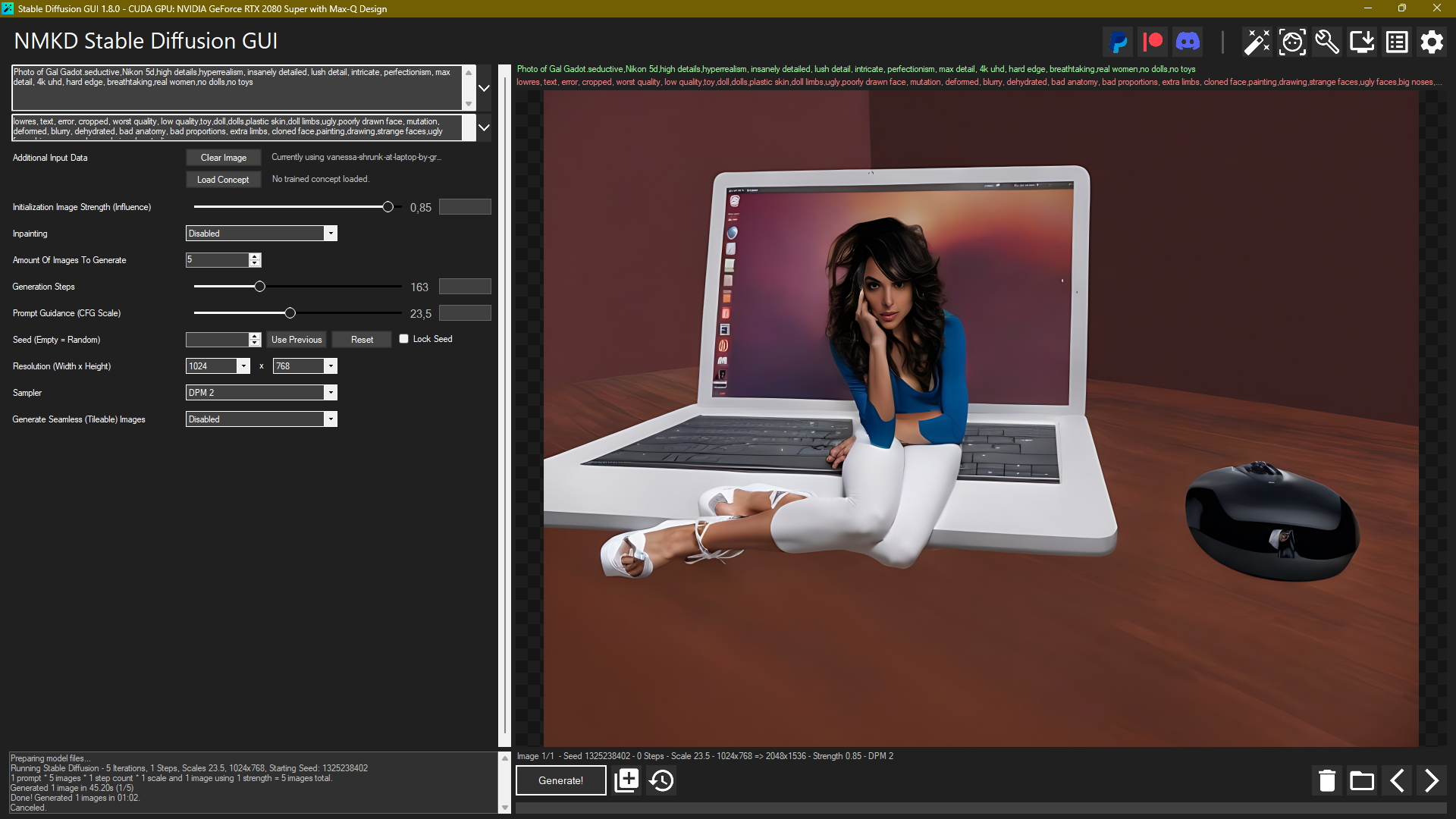Viewport: 1456px width, 819px height.
Task: Open the wrench developer tools icon
Action: click(x=1327, y=42)
